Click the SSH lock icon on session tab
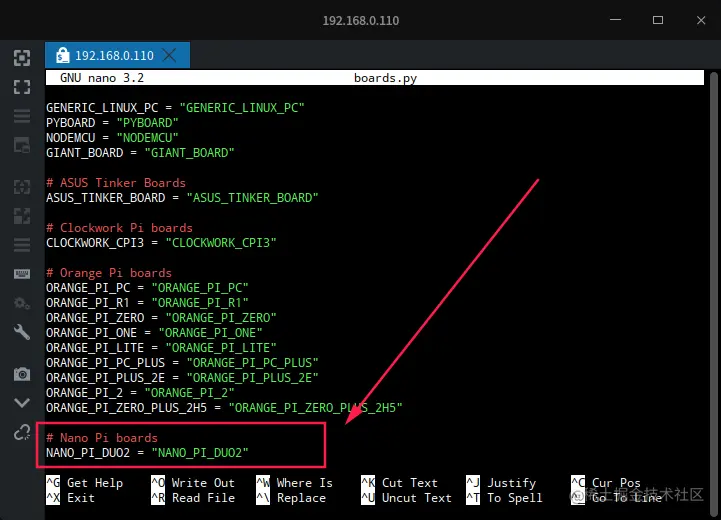The width and height of the screenshot is (721, 520). (62, 55)
